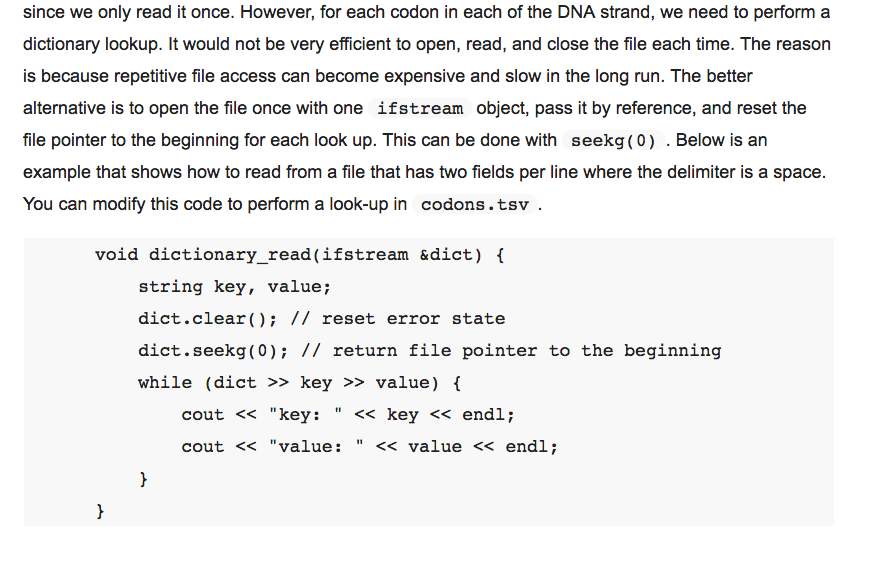Click the dict.seekg(0) statement in code
Image resolution: width=884 pixels, height=572 pixels.
click(x=213, y=351)
